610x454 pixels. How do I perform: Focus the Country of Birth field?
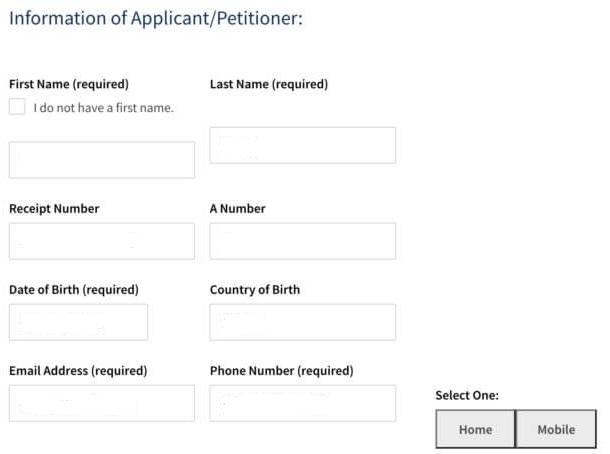click(x=303, y=322)
